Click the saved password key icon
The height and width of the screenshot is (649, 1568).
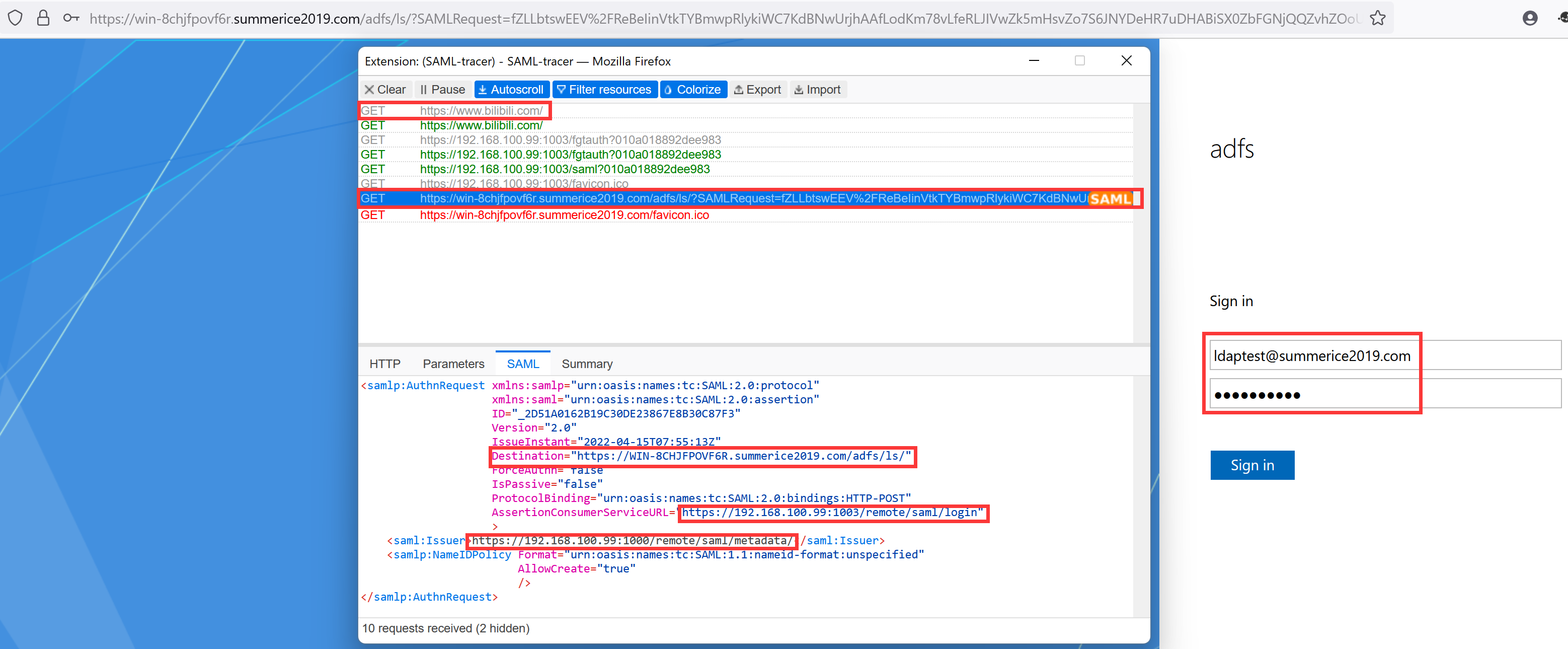[x=71, y=18]
